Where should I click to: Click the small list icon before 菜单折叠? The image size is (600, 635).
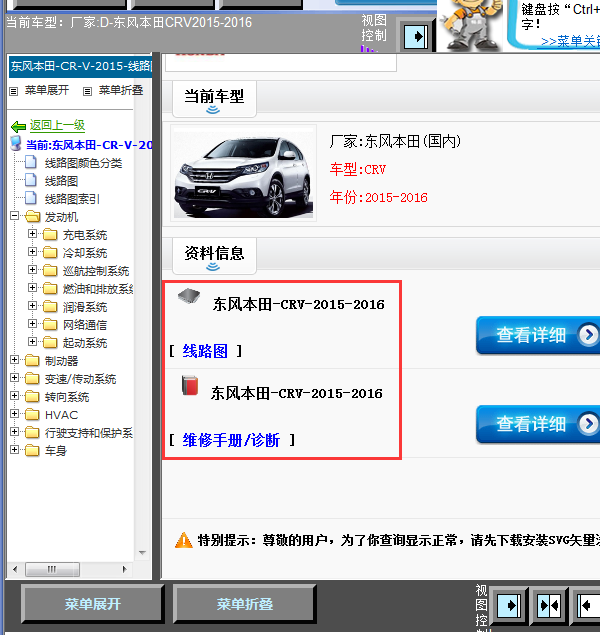click(x=87, y=91)
